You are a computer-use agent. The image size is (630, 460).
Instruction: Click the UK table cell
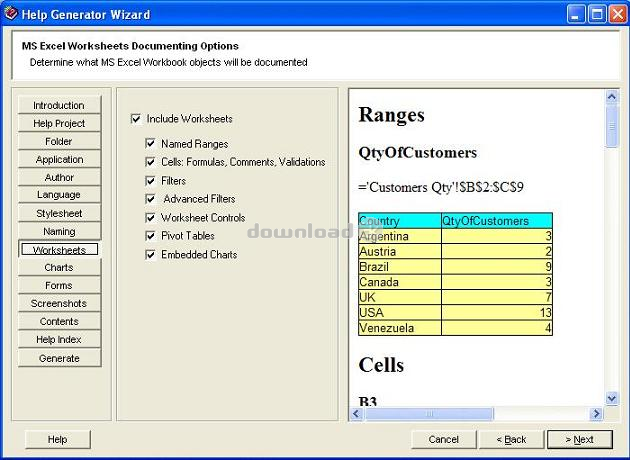(400, 297)
